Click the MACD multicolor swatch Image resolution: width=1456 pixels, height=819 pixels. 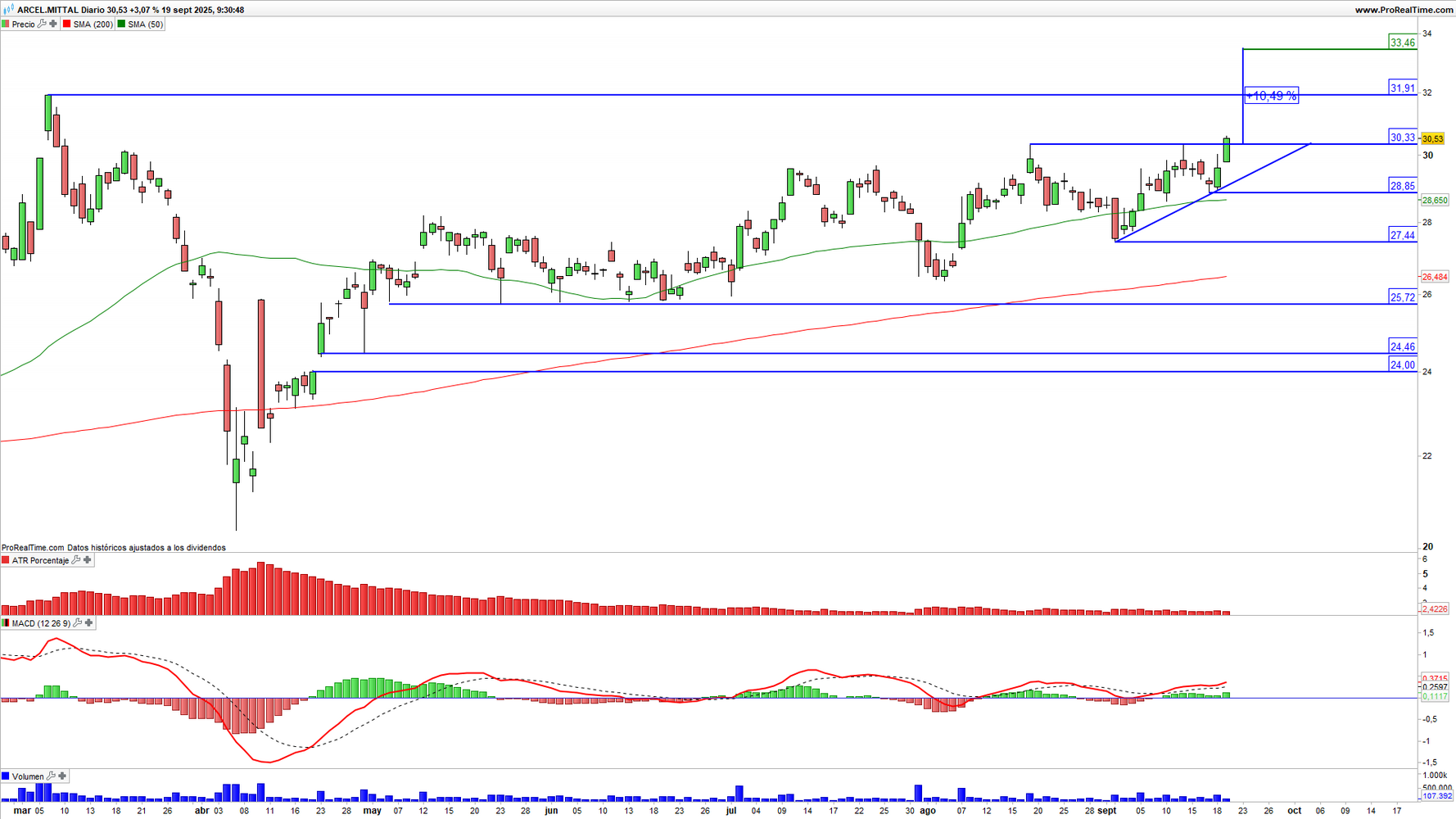pyautogui.click(x=5, y=623)
